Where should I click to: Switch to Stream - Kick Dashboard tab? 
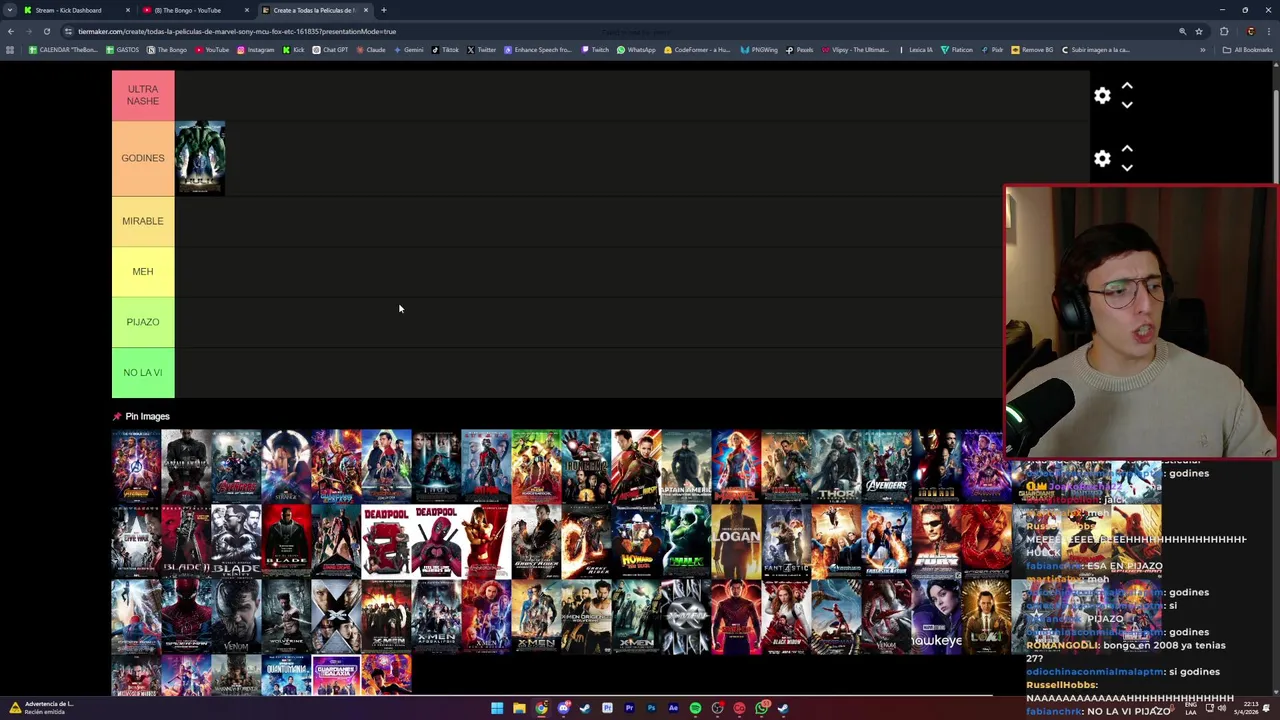(x=77, y=10)
